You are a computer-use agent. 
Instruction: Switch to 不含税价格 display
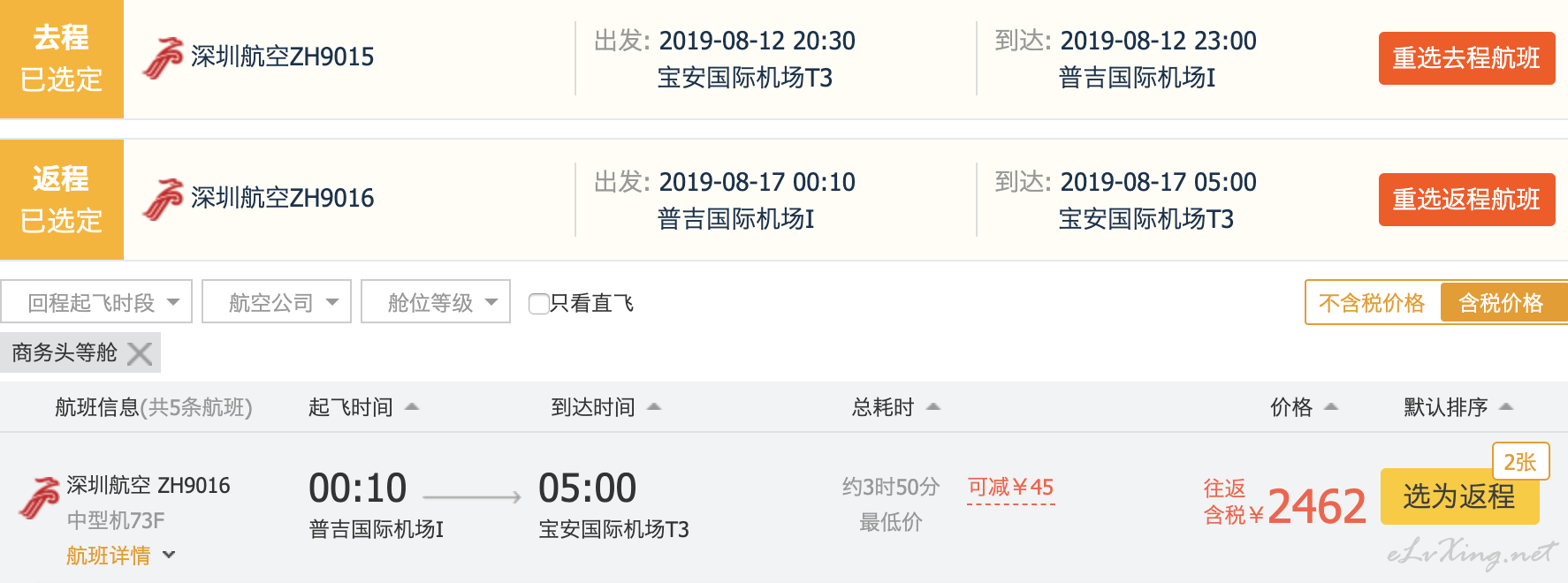click(1372, 303)
